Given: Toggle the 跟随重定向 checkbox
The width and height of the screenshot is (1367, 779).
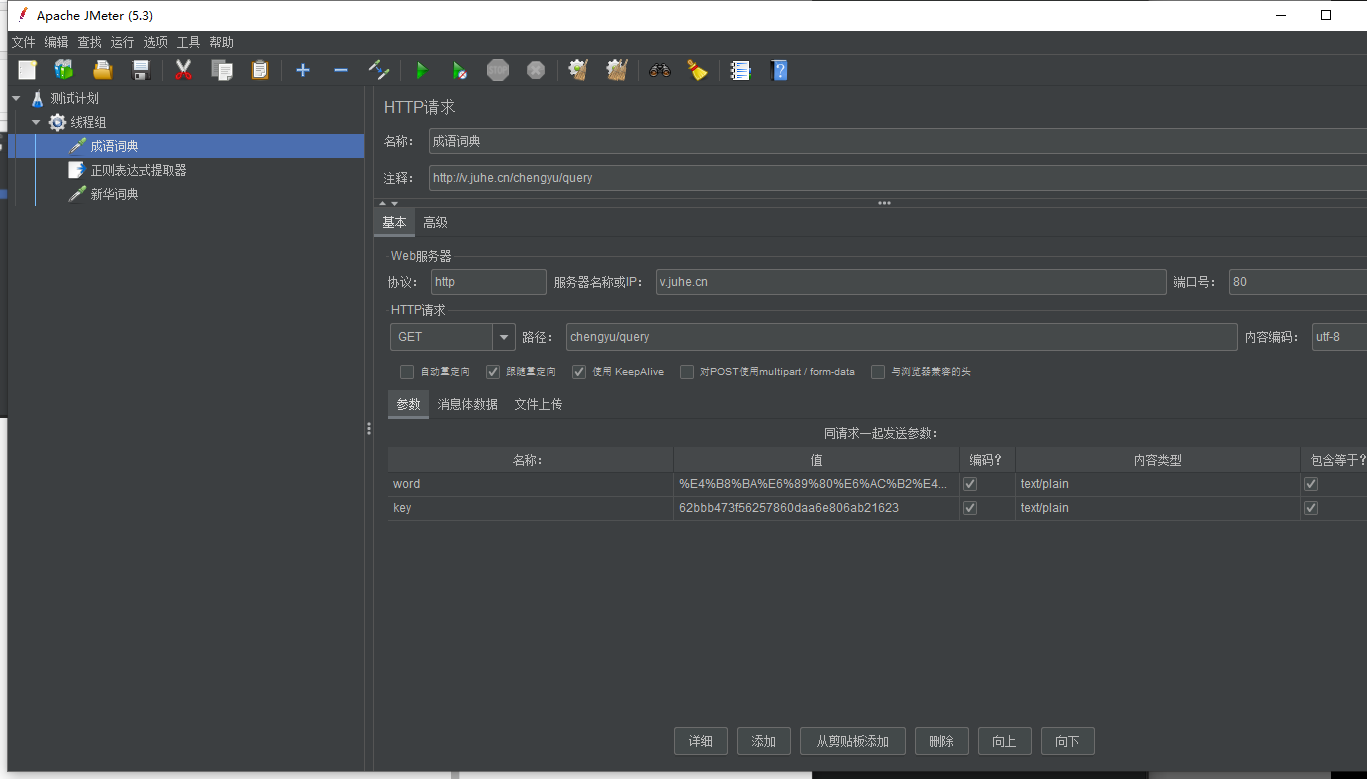Looking at the screenshot, I should 493,372.
